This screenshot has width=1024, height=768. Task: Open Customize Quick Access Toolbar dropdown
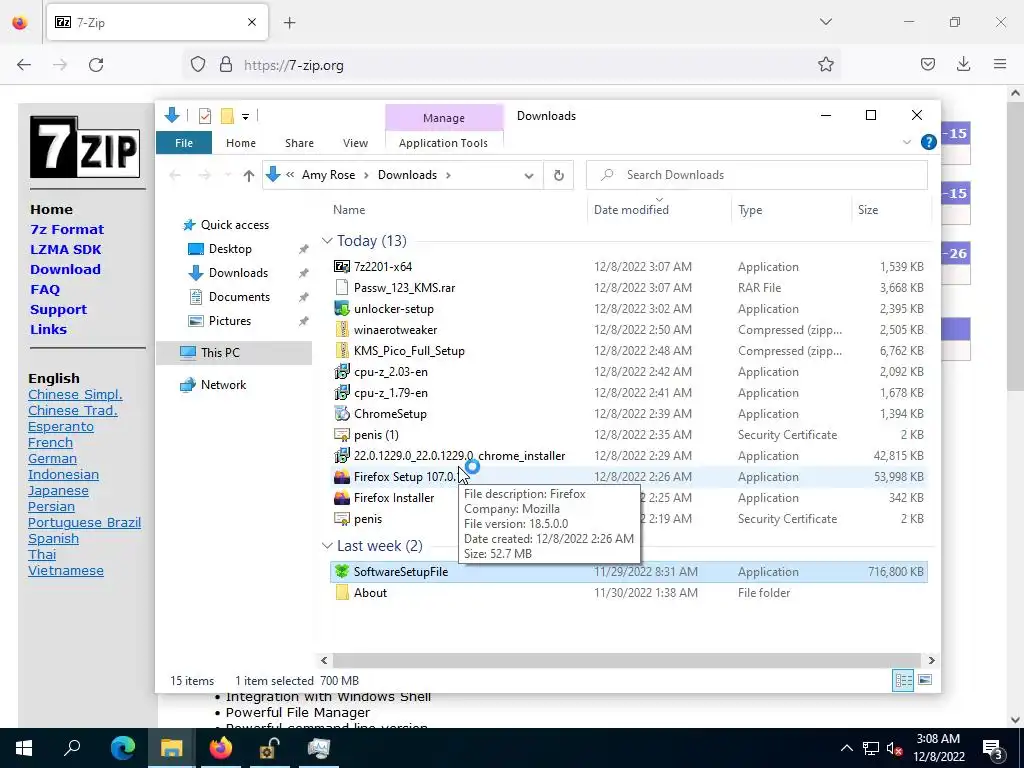(246, 117)
